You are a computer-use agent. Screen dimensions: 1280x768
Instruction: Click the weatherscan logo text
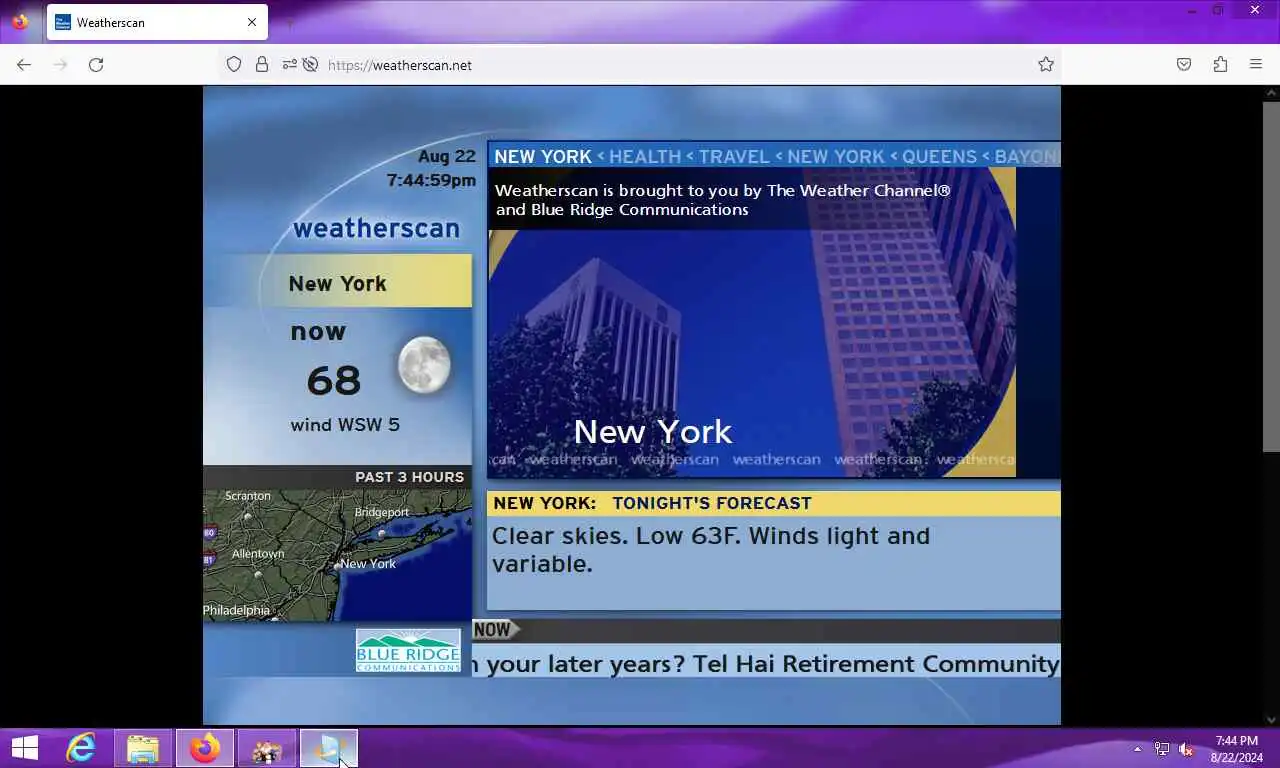point(376,228)
